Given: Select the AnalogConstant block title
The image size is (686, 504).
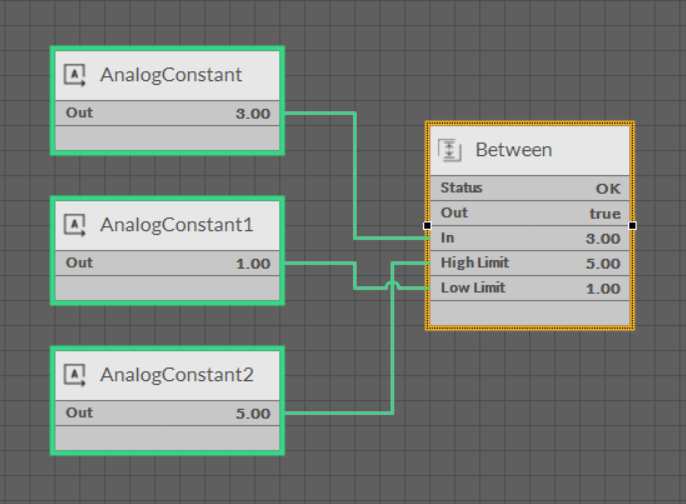Looking at the screenshot, I should 171,75.
